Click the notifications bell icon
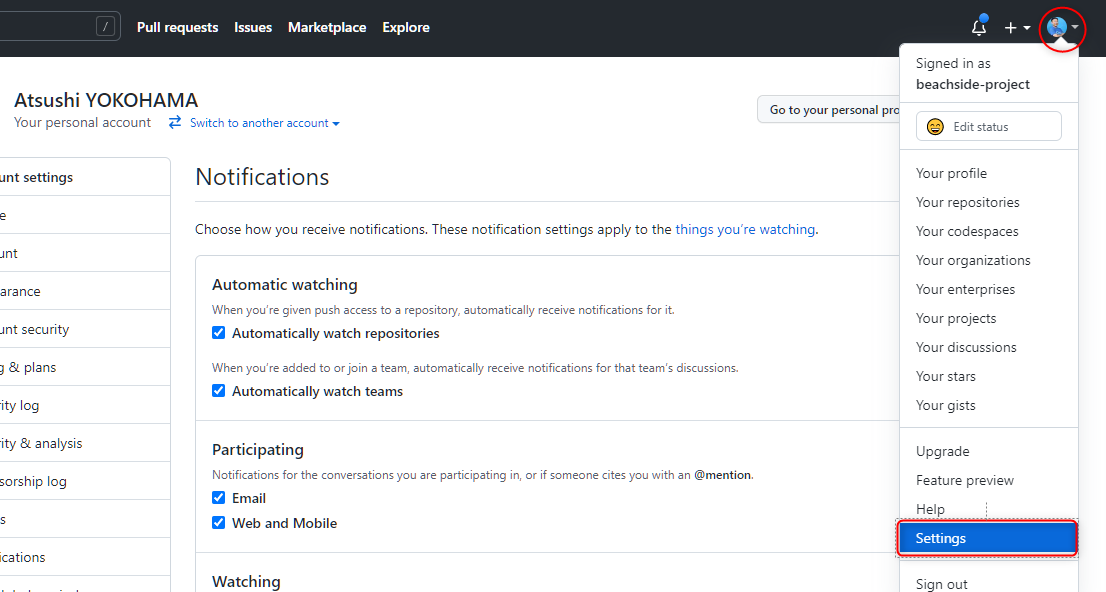This screenshot has height=592, width=1106. (979, 28)
